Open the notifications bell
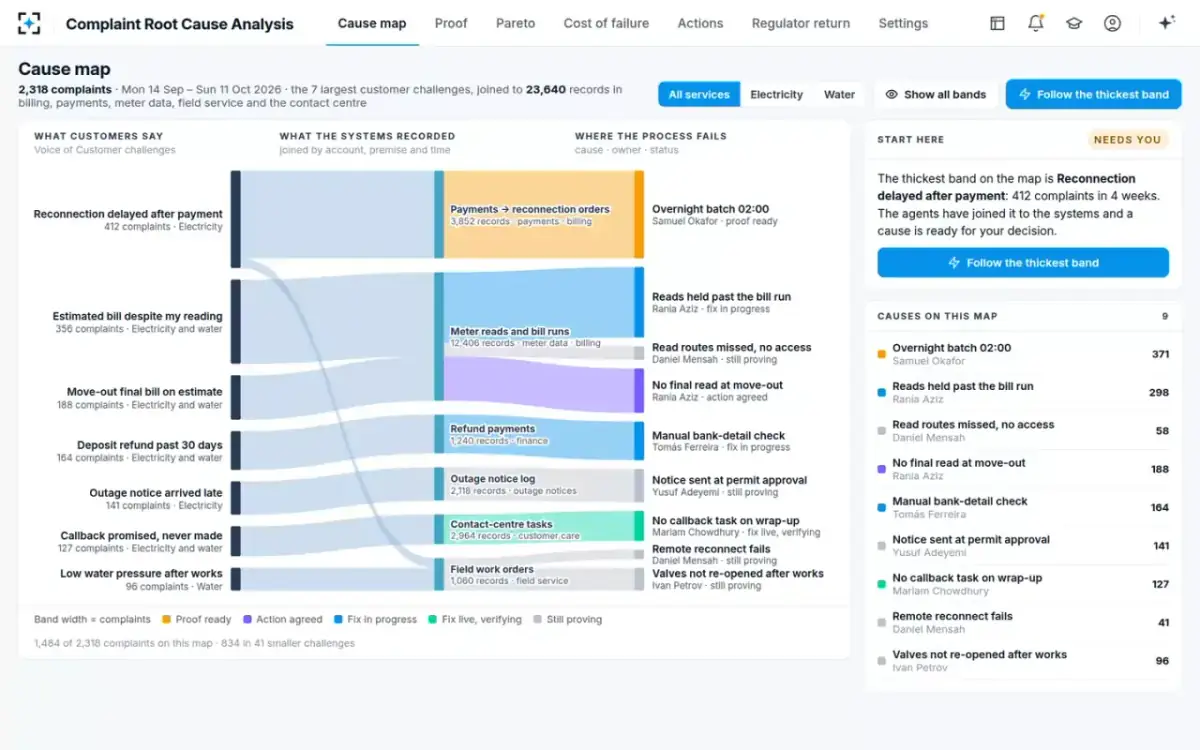Image resolution: width=1200 pixels, height=750 pixels. pos(1036,23)
